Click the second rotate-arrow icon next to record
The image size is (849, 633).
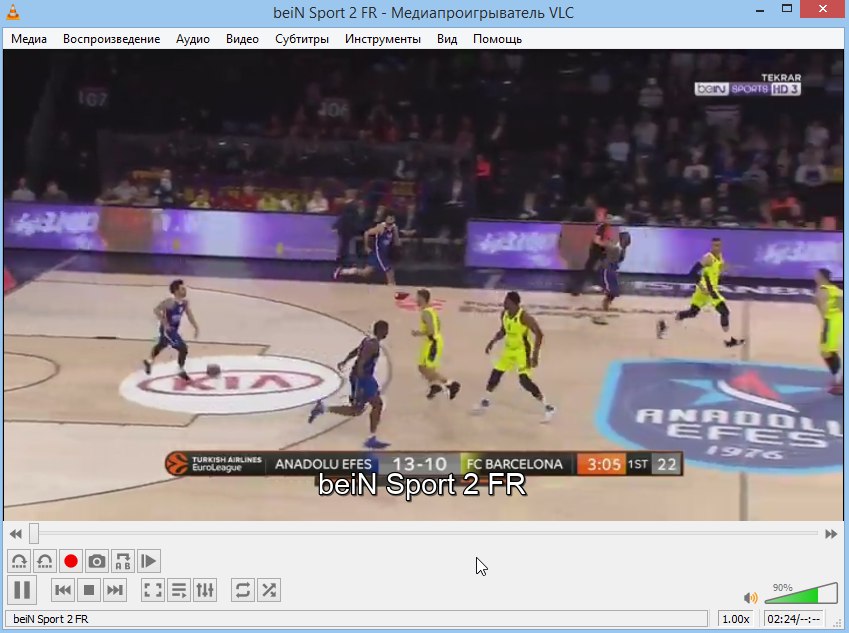(44, 562)
